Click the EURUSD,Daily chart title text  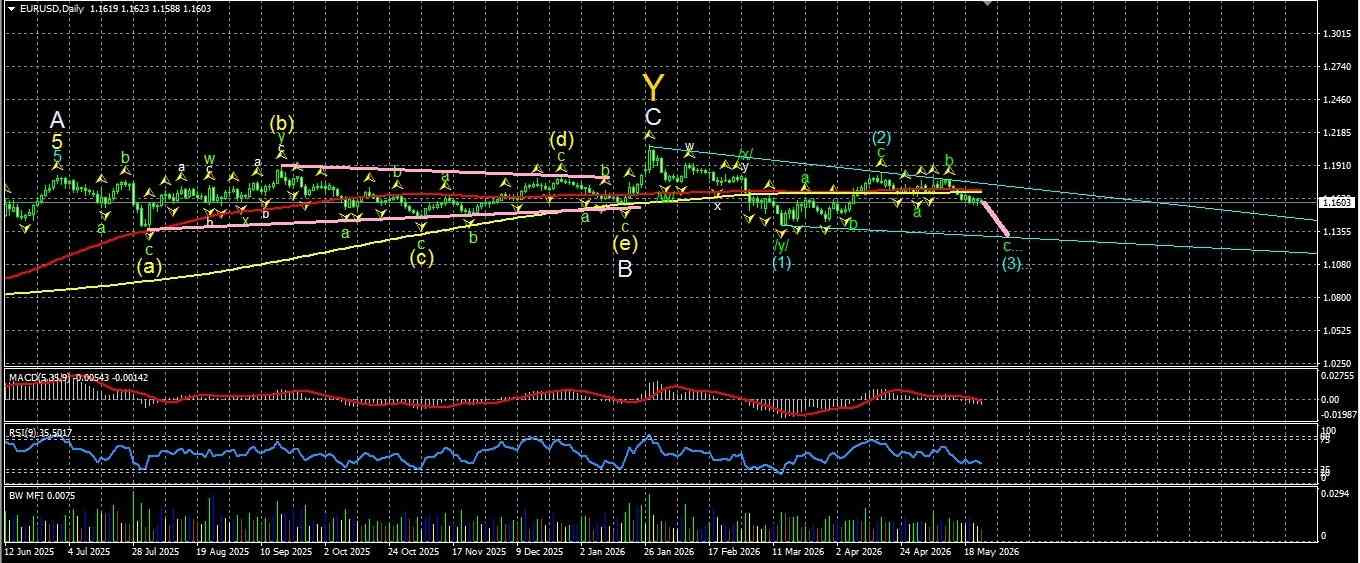[x=51, y=10]
